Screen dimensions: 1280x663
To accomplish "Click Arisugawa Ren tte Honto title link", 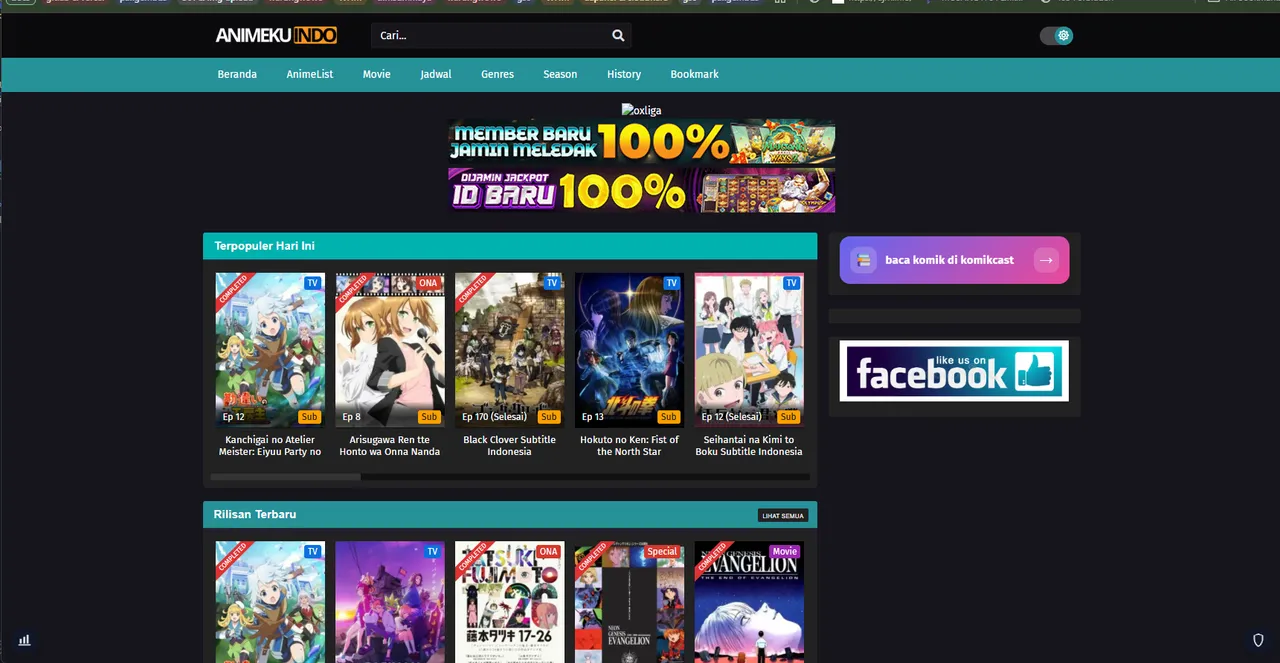I will (x=390, y=446).
